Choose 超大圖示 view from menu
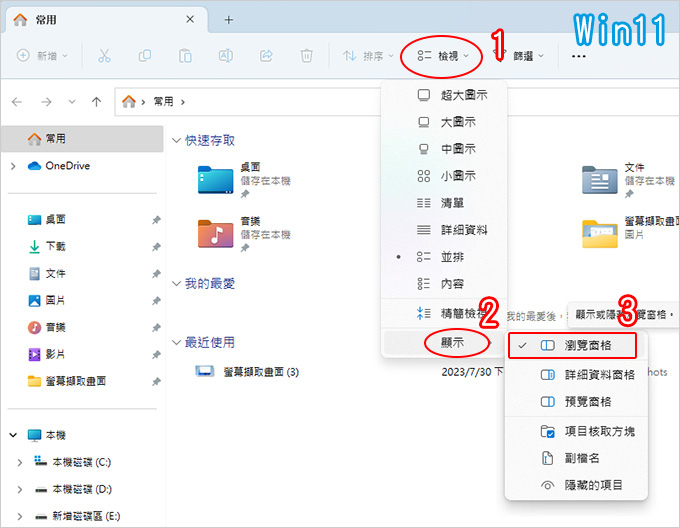This screenshot has width=680, height=528. pos(444,95)
